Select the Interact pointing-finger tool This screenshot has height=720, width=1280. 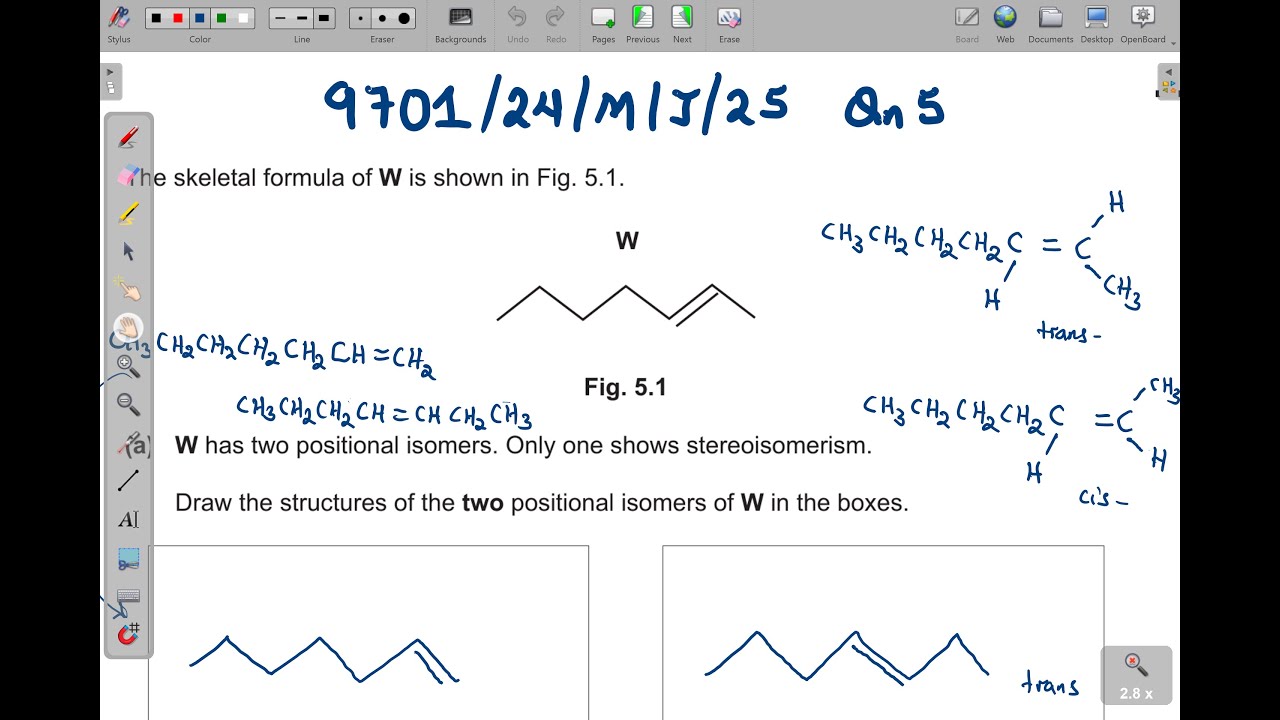(x=128, y=290)
